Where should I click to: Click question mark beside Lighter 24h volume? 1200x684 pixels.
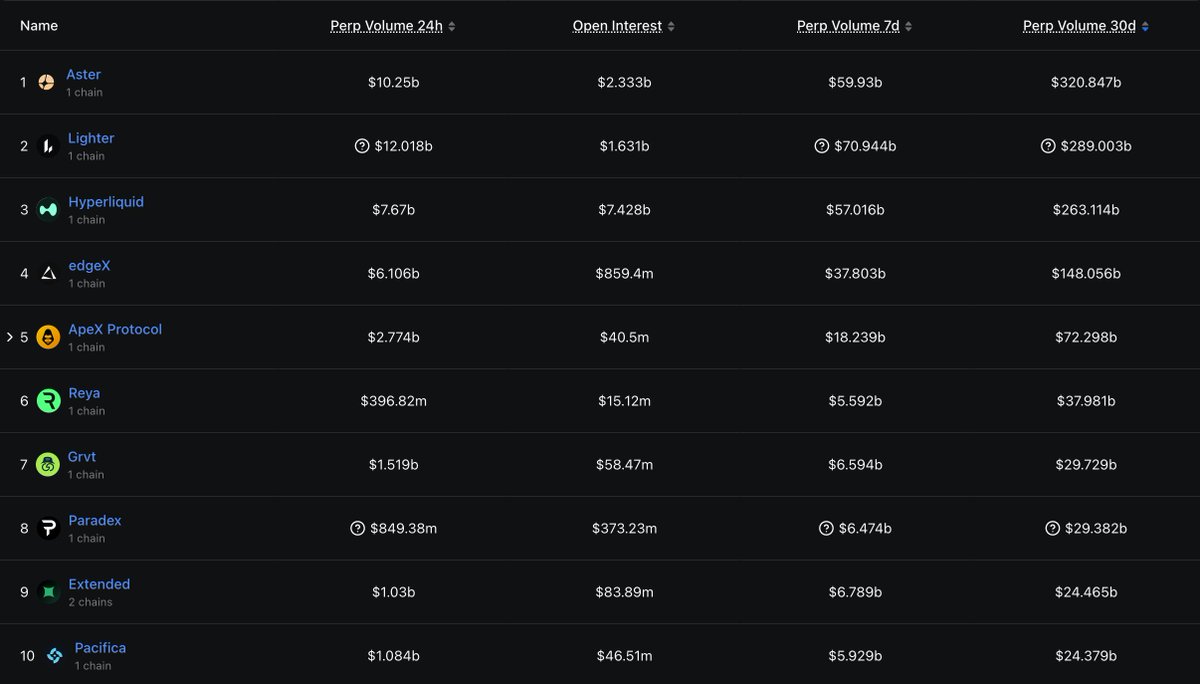(362, 146)
